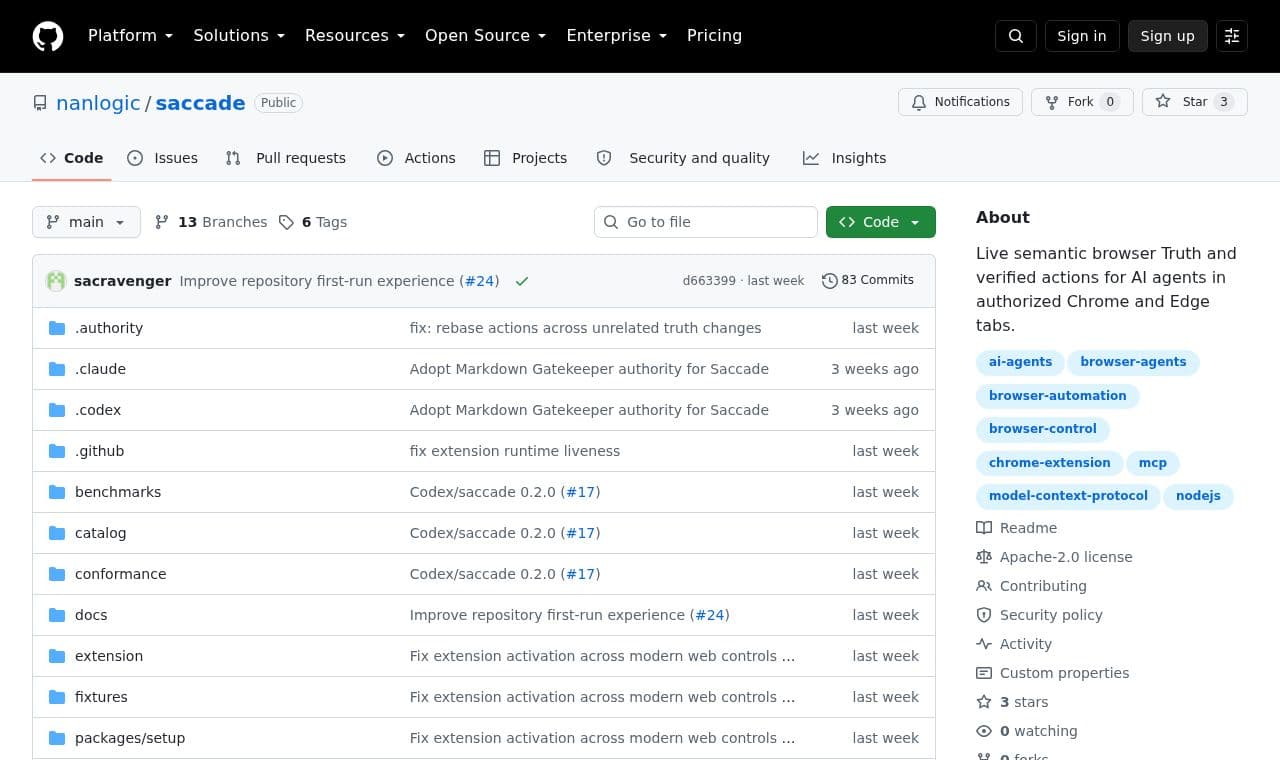Open the 83 Commits history
This screenshot has width=1280, height=760.
tap(868, 280)
